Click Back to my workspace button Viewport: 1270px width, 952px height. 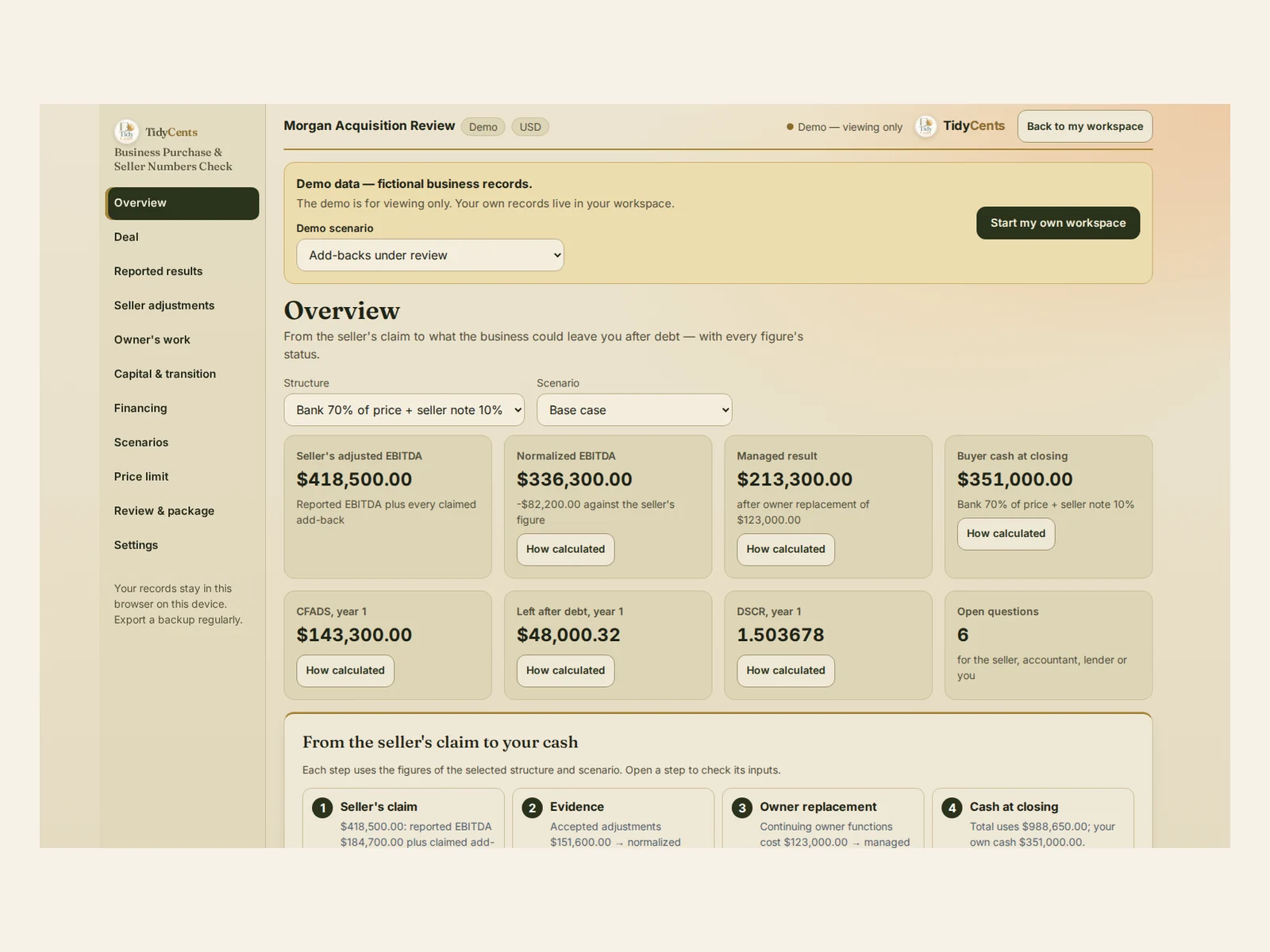1085,126
